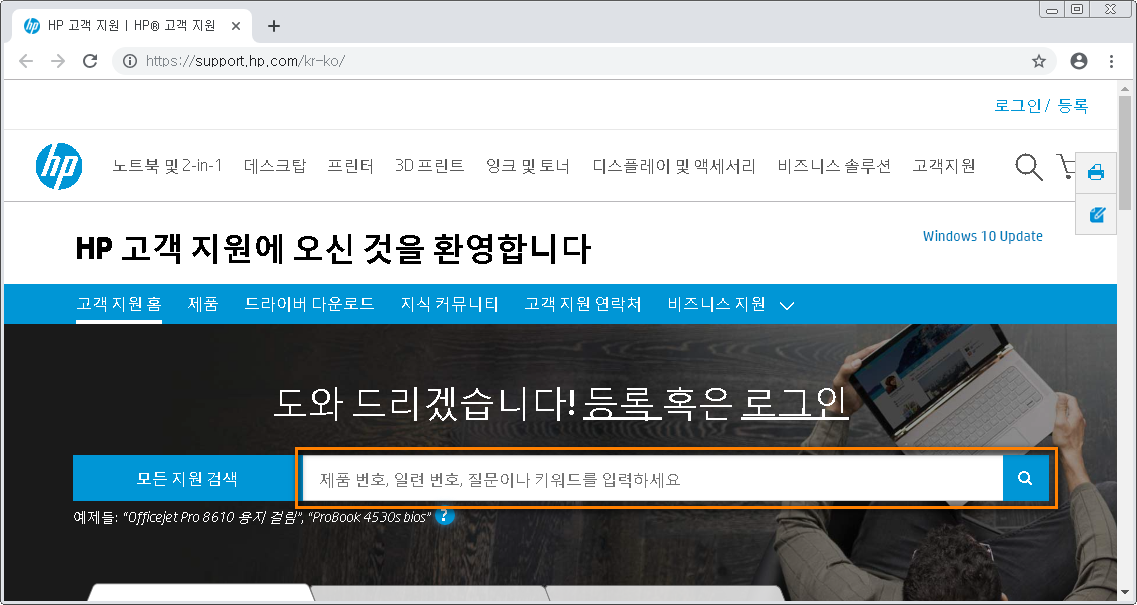
Task: Select the 드라이버 다운로드 tab
Action: pos(310,304)
